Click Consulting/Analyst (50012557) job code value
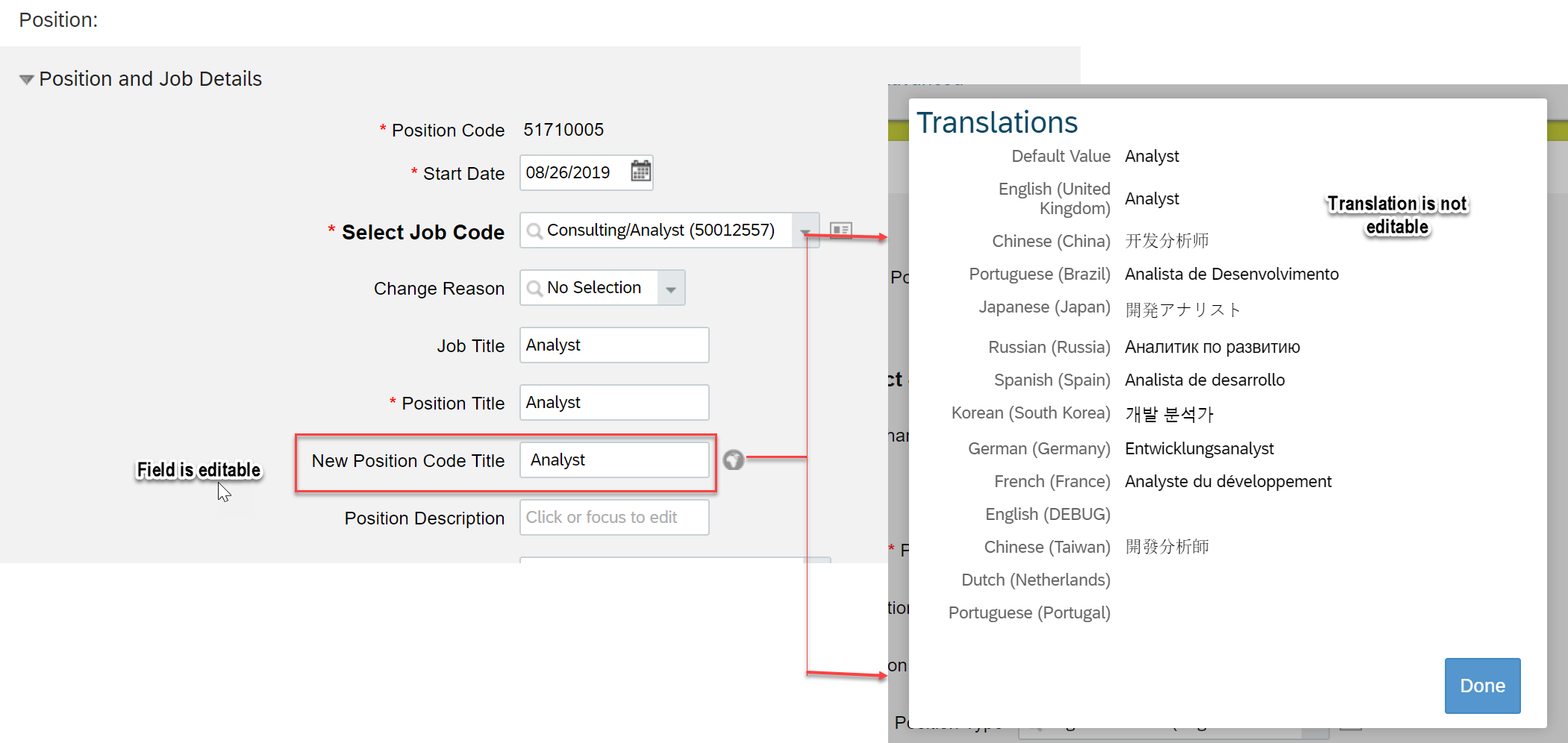Viewport: 1568px width, 743px height. [660, 230]
